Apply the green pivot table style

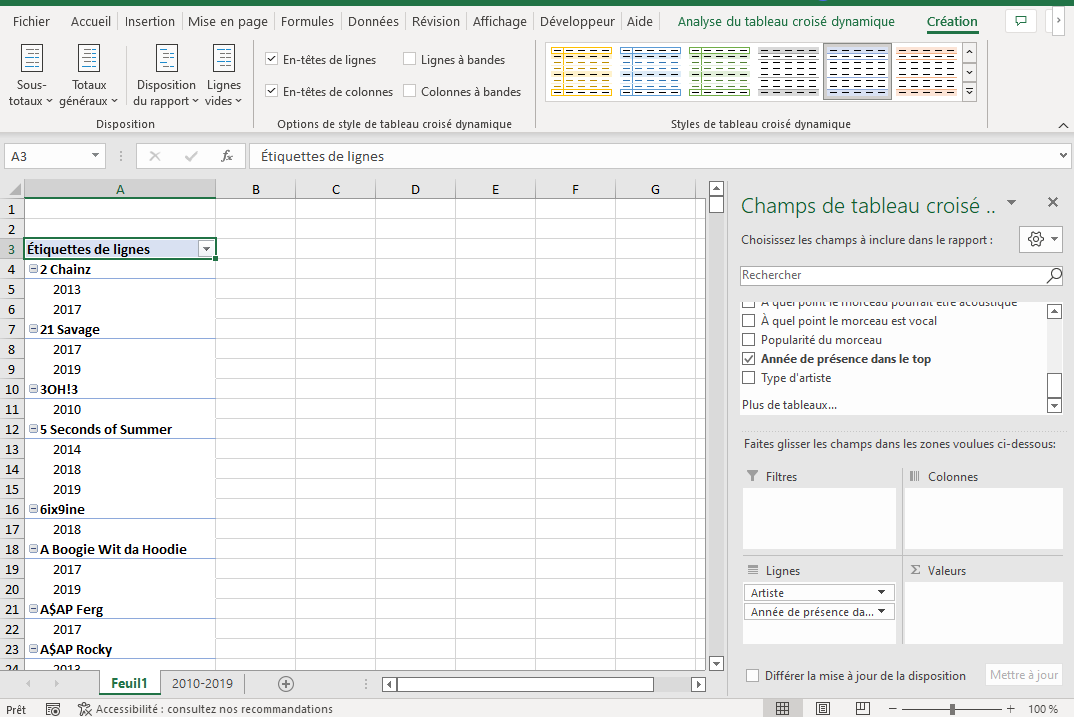point(719,71)
